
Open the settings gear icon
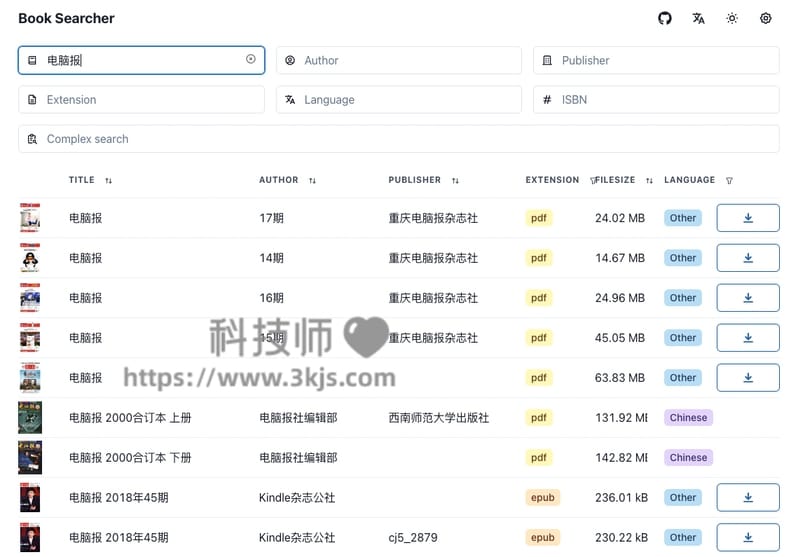click(765, 18)
